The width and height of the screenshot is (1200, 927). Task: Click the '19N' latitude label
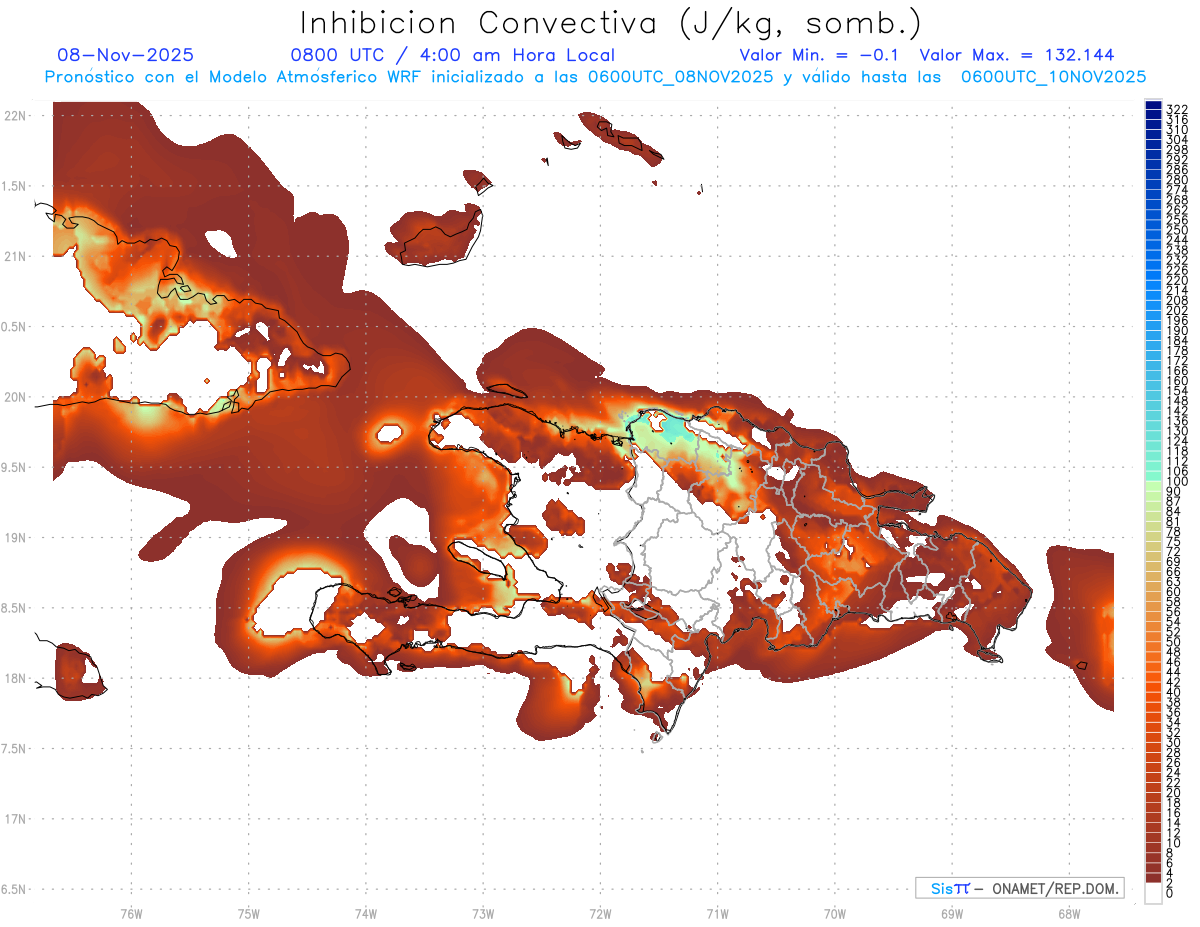point(13,537)
